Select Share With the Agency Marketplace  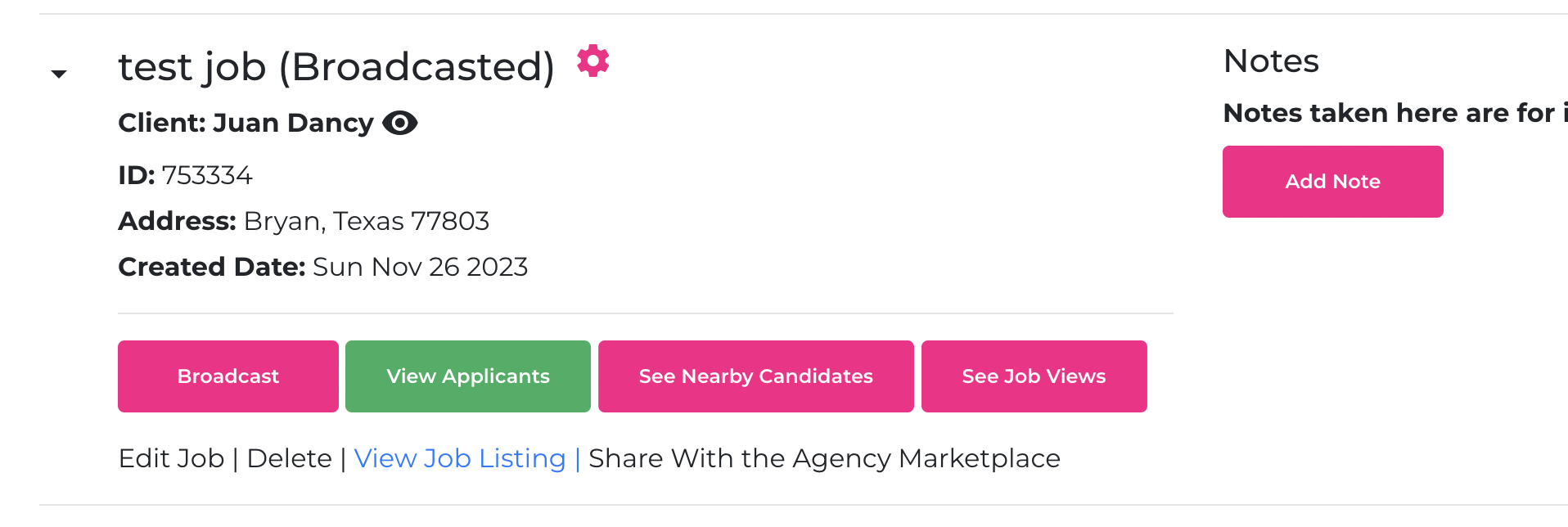pos(824,458)
